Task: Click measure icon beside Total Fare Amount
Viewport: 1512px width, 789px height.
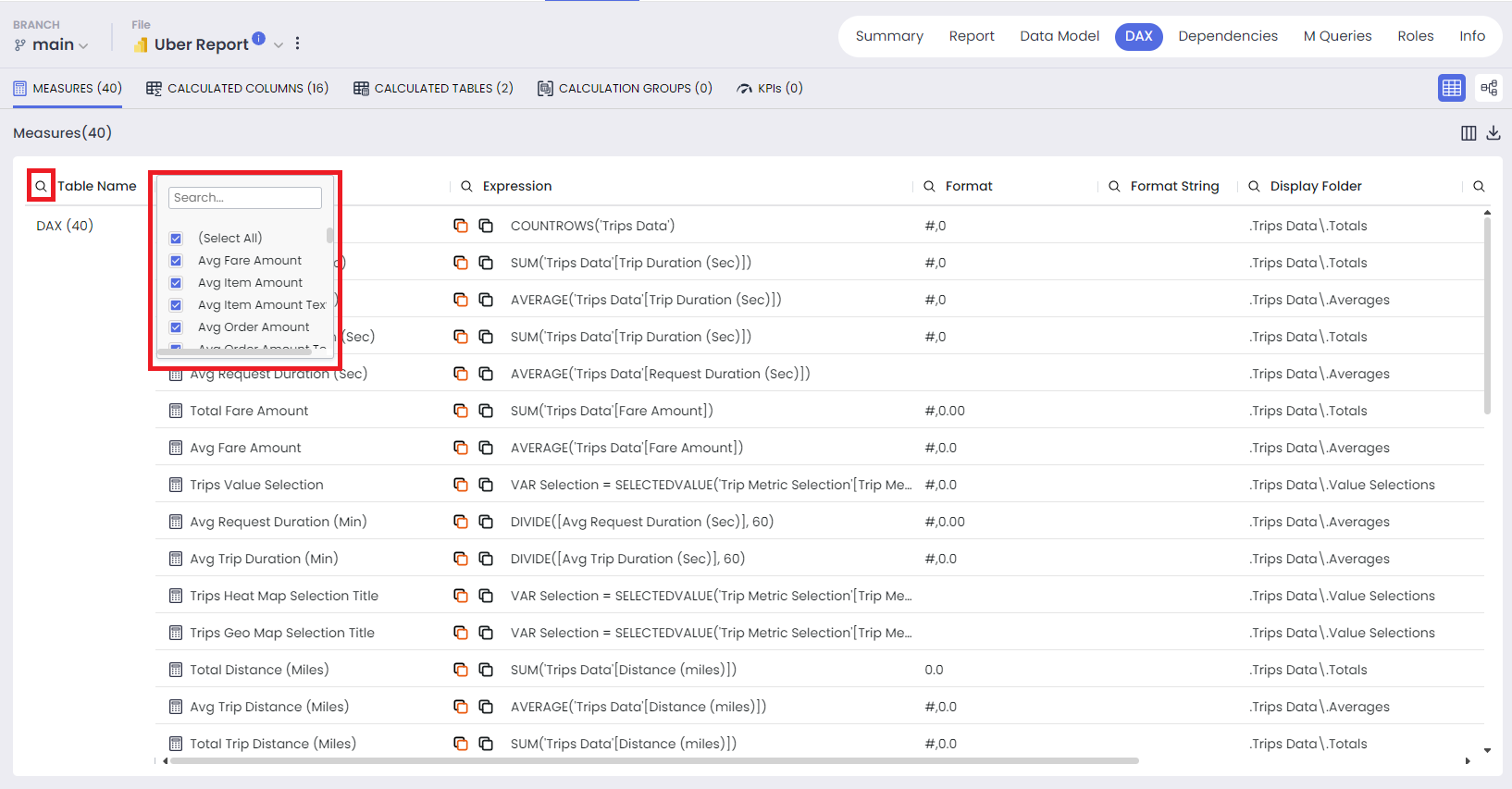Action: tap(176, 411)
